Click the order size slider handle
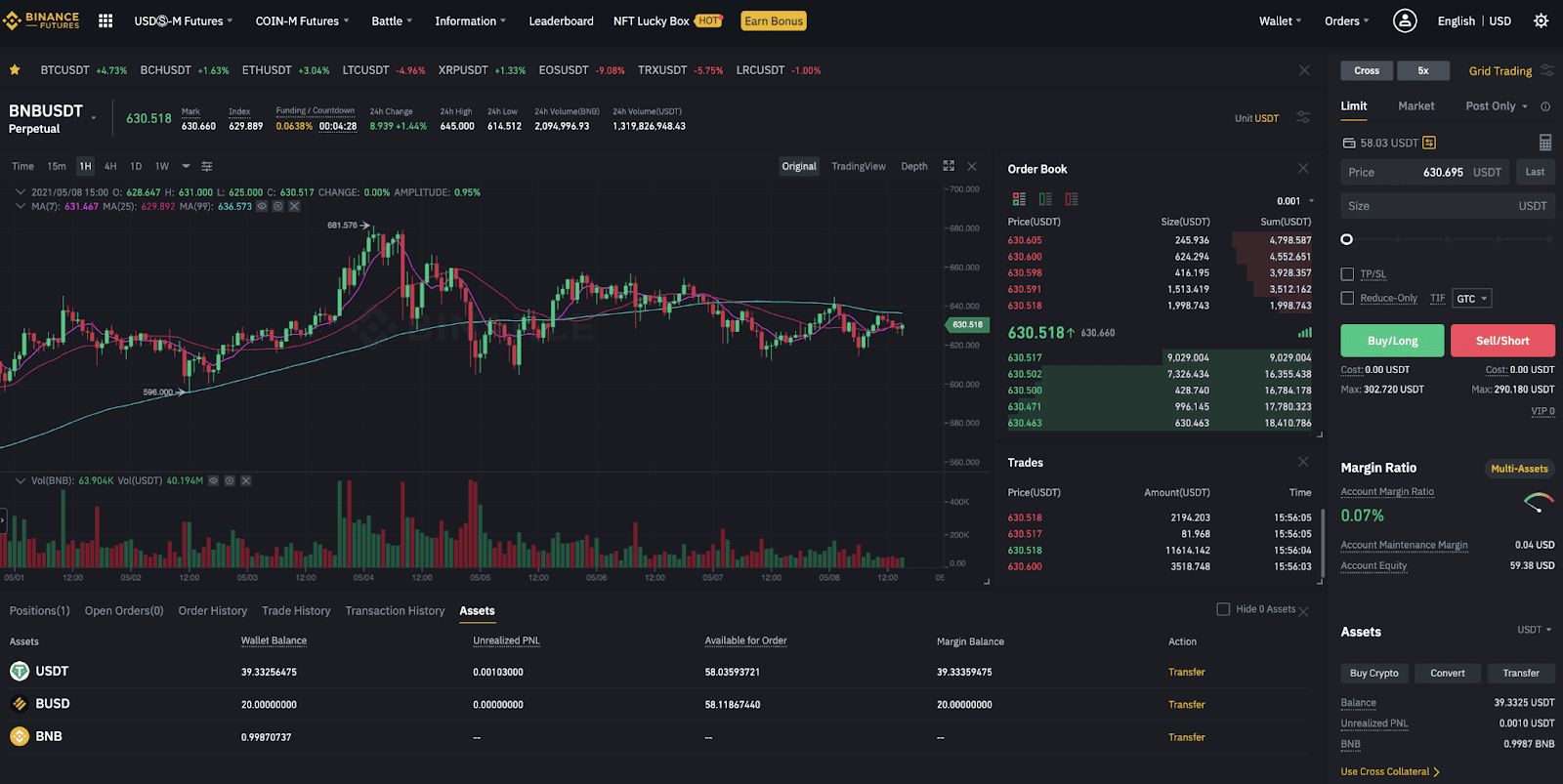This screenshot has width=1563, height=784. tap(1347, 239)
